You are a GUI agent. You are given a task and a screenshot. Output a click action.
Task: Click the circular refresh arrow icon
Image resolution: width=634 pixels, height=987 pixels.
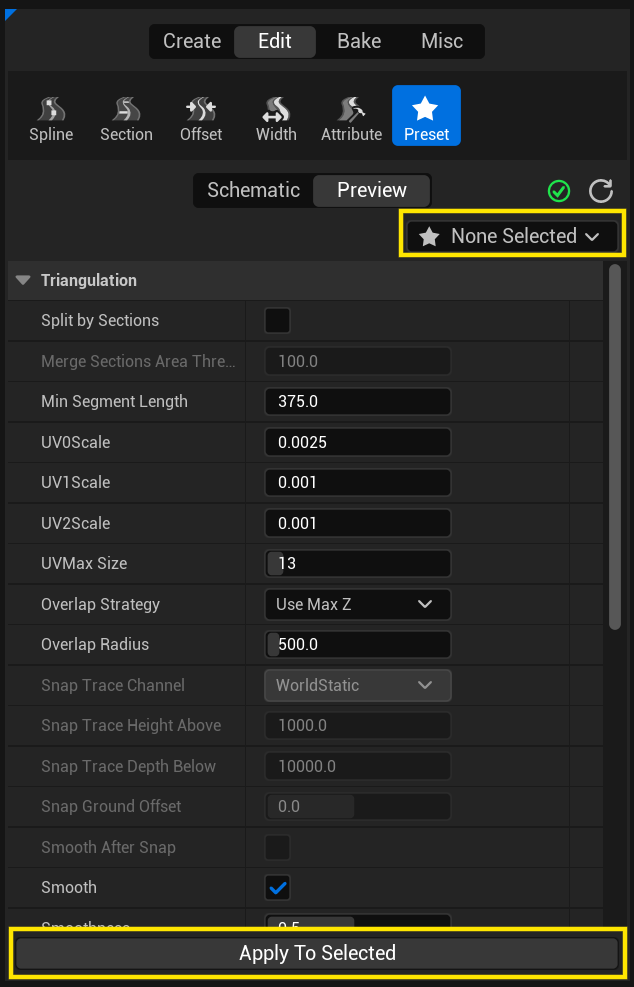(601, 191)
